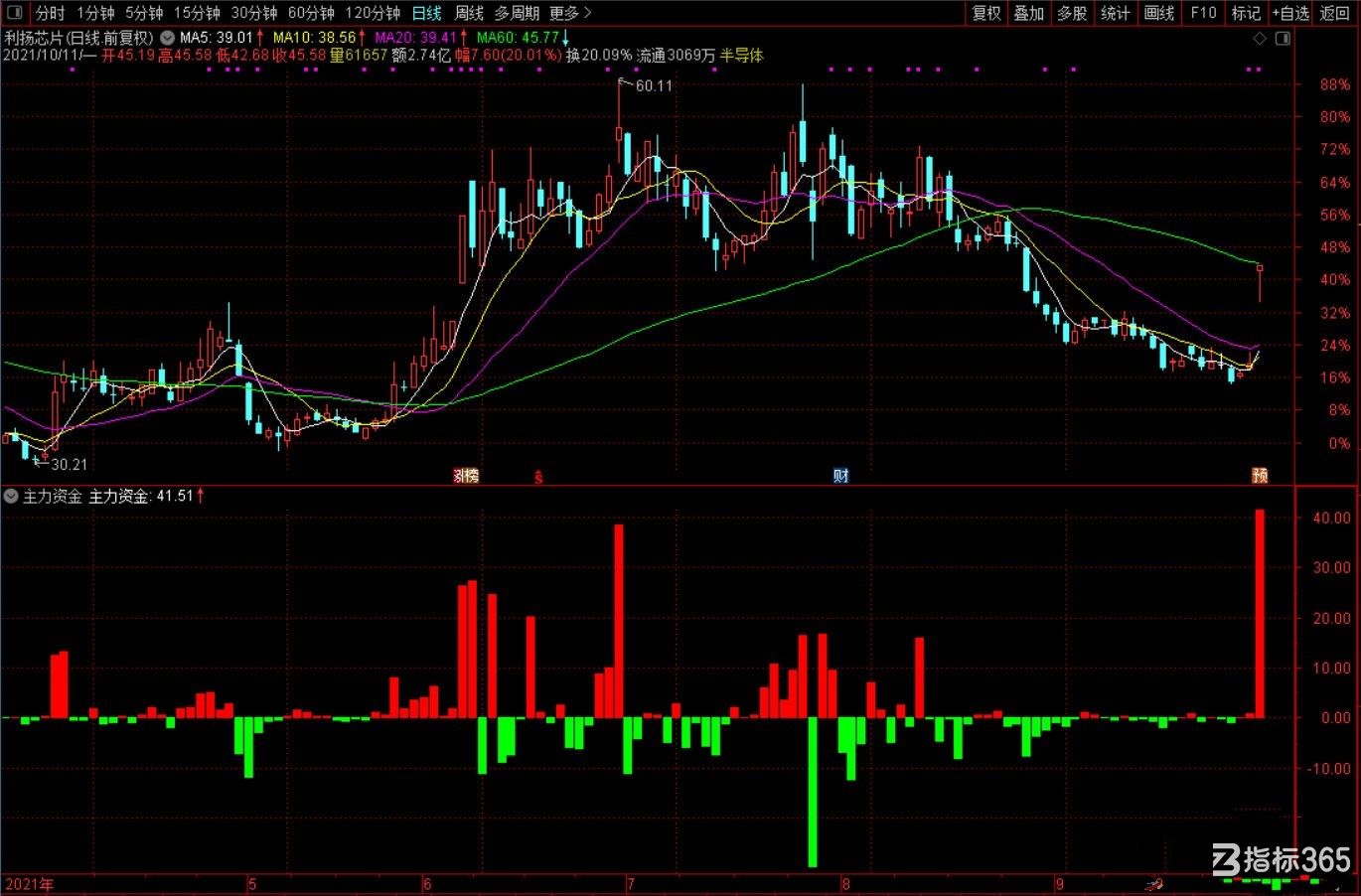1361x896 pixels.
Task: Click the 叠加 overlay button
Action: coord(1029,13)
